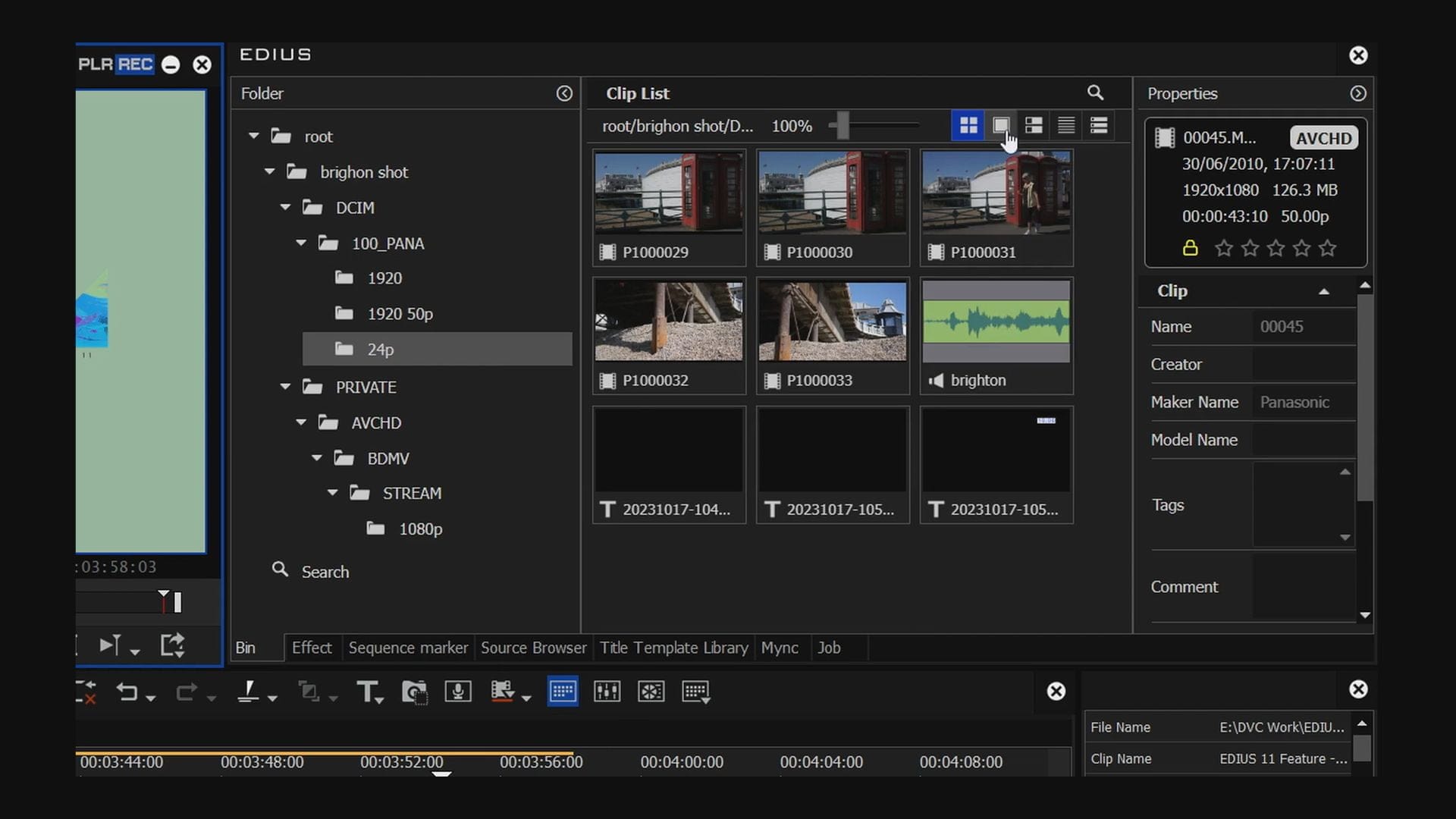Click Search in folder tree
Image resolution: width=1456 pixels, height=819 pixels.
(325, 572)
